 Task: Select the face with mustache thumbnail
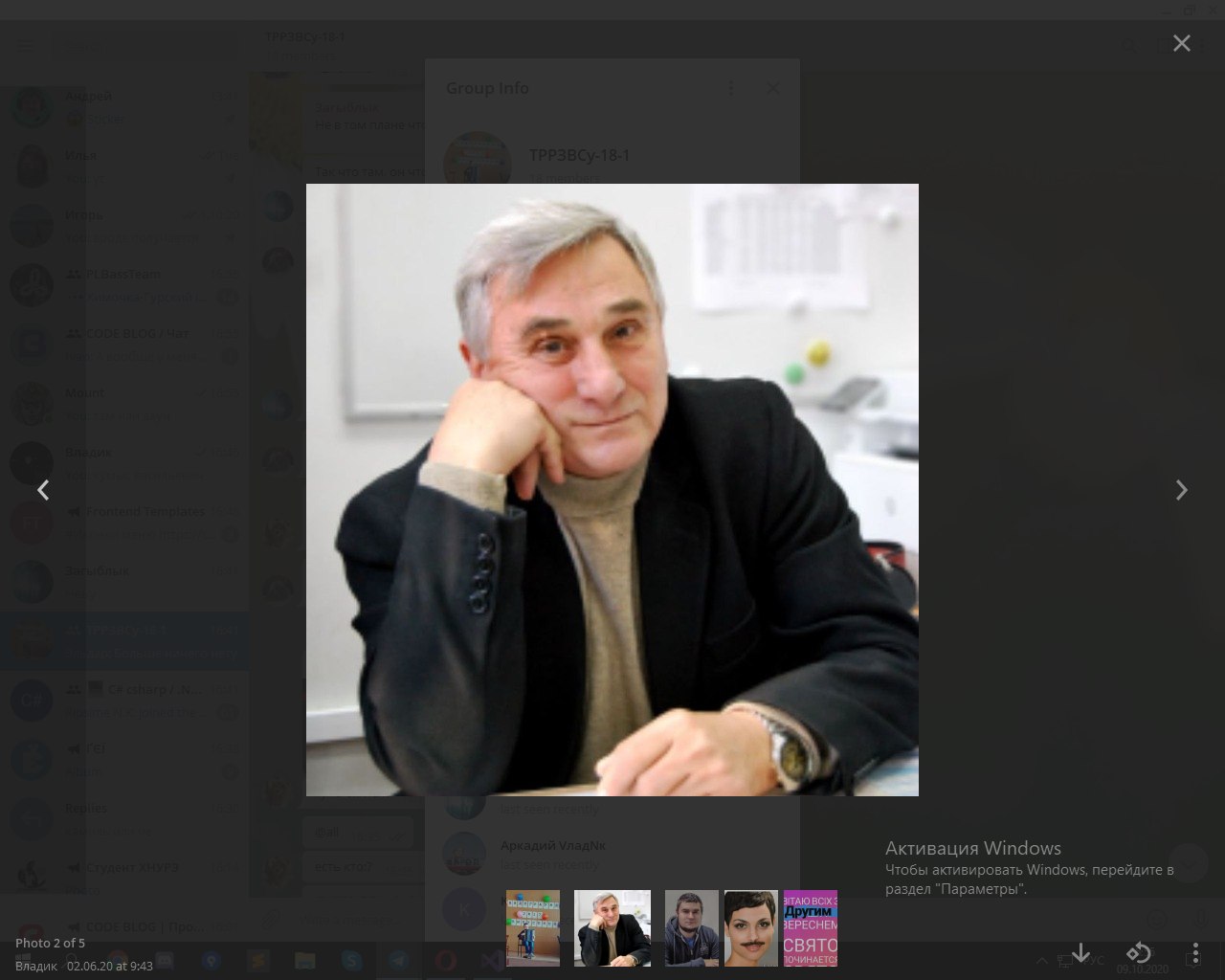pyautogui.click(x=751, y=927)
